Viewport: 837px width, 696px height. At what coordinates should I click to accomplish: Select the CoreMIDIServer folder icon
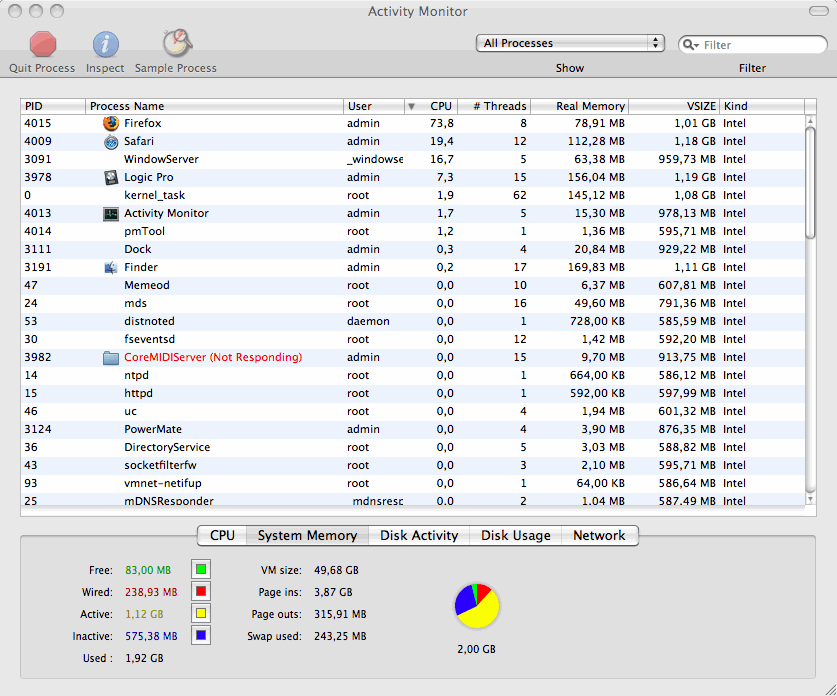click(x=110, y=358)
